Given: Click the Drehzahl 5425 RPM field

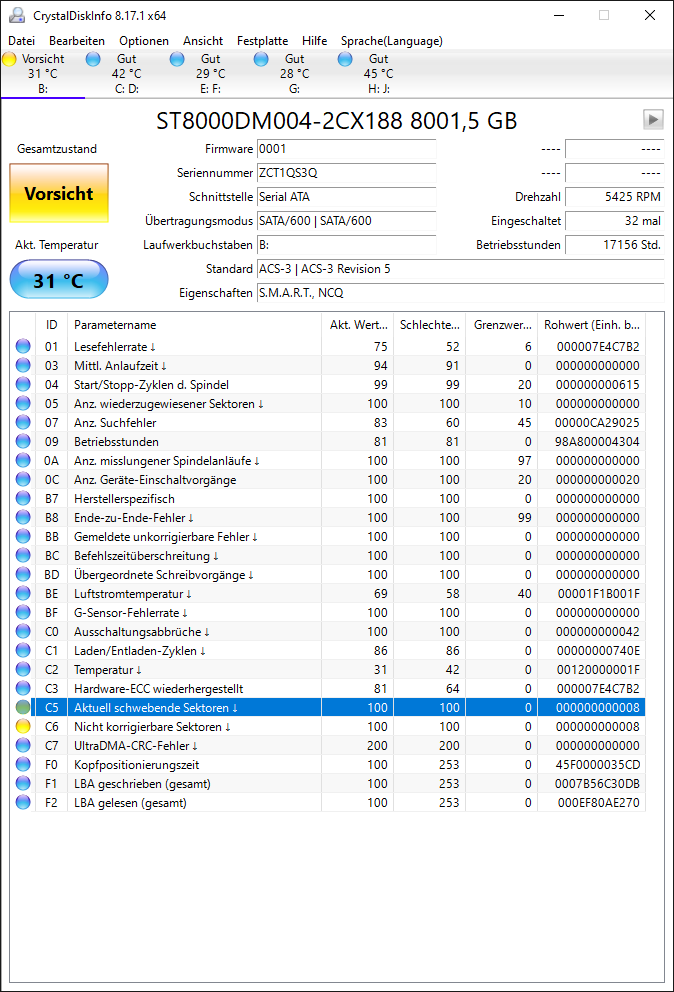Looking at the screenshot, I should tap(614, 197).
